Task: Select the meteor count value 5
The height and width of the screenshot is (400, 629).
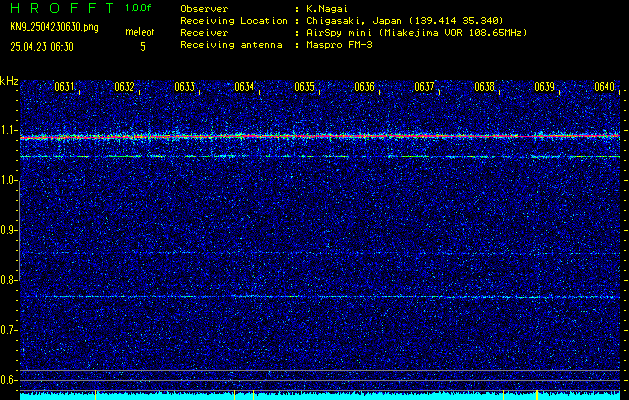Action: coord(143,47)
